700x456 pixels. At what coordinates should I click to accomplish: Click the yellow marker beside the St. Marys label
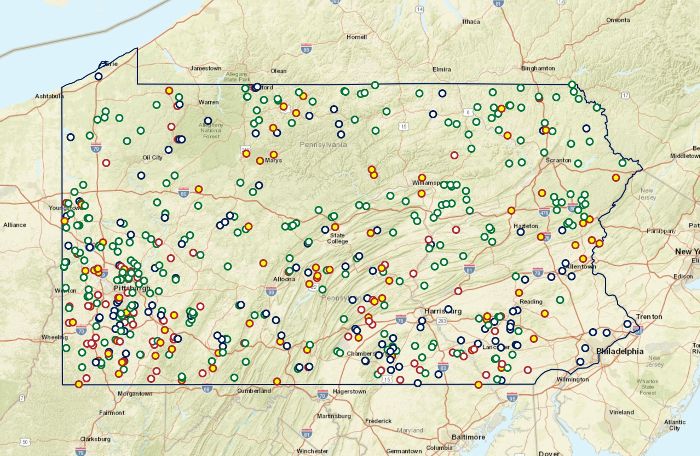pyautogui.click(x=260, y=160)
